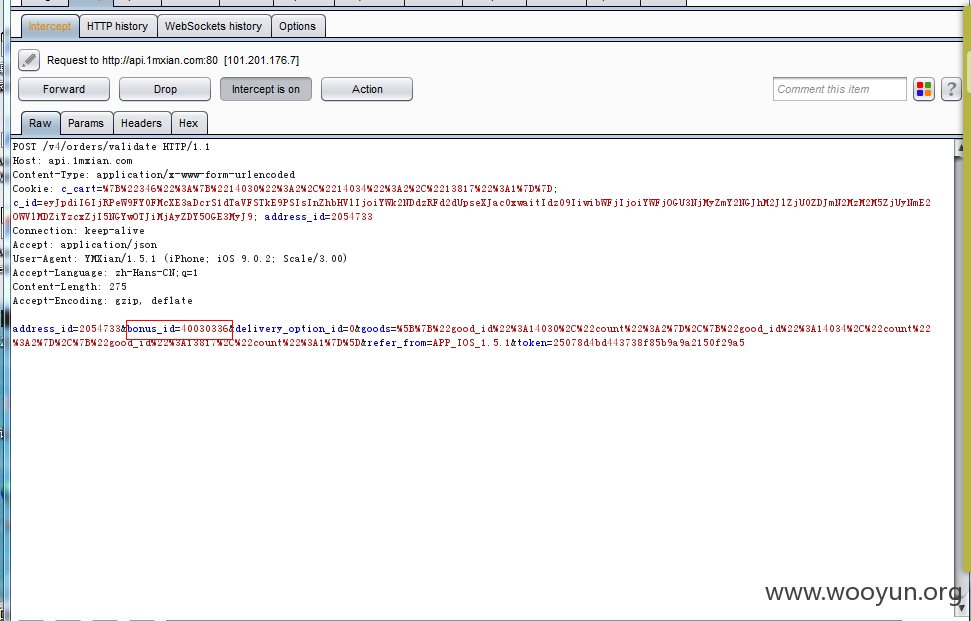Open the WebSockets history tab
This screenshot has height=621, width=971.
(213, 26)
